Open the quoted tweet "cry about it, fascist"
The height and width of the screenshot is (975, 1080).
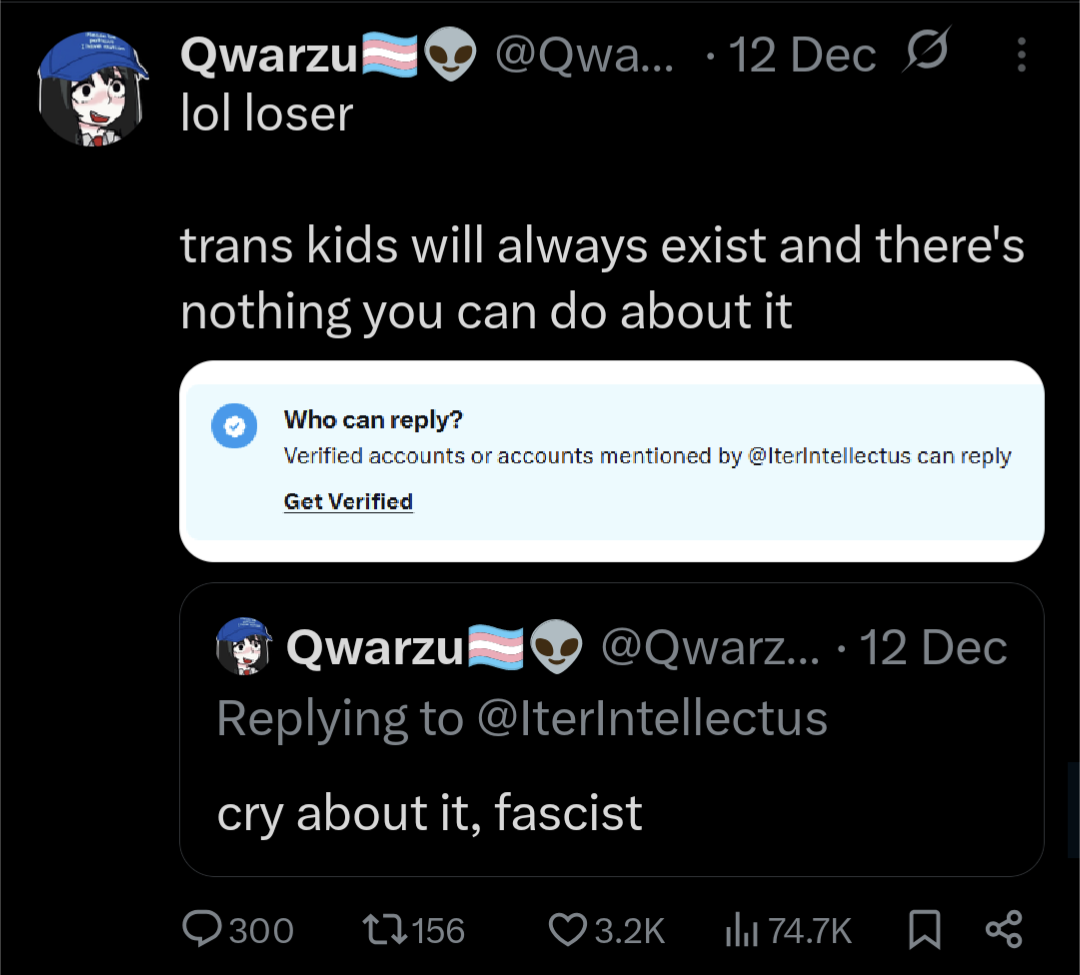pyautogui.click(x=430, y=812)
